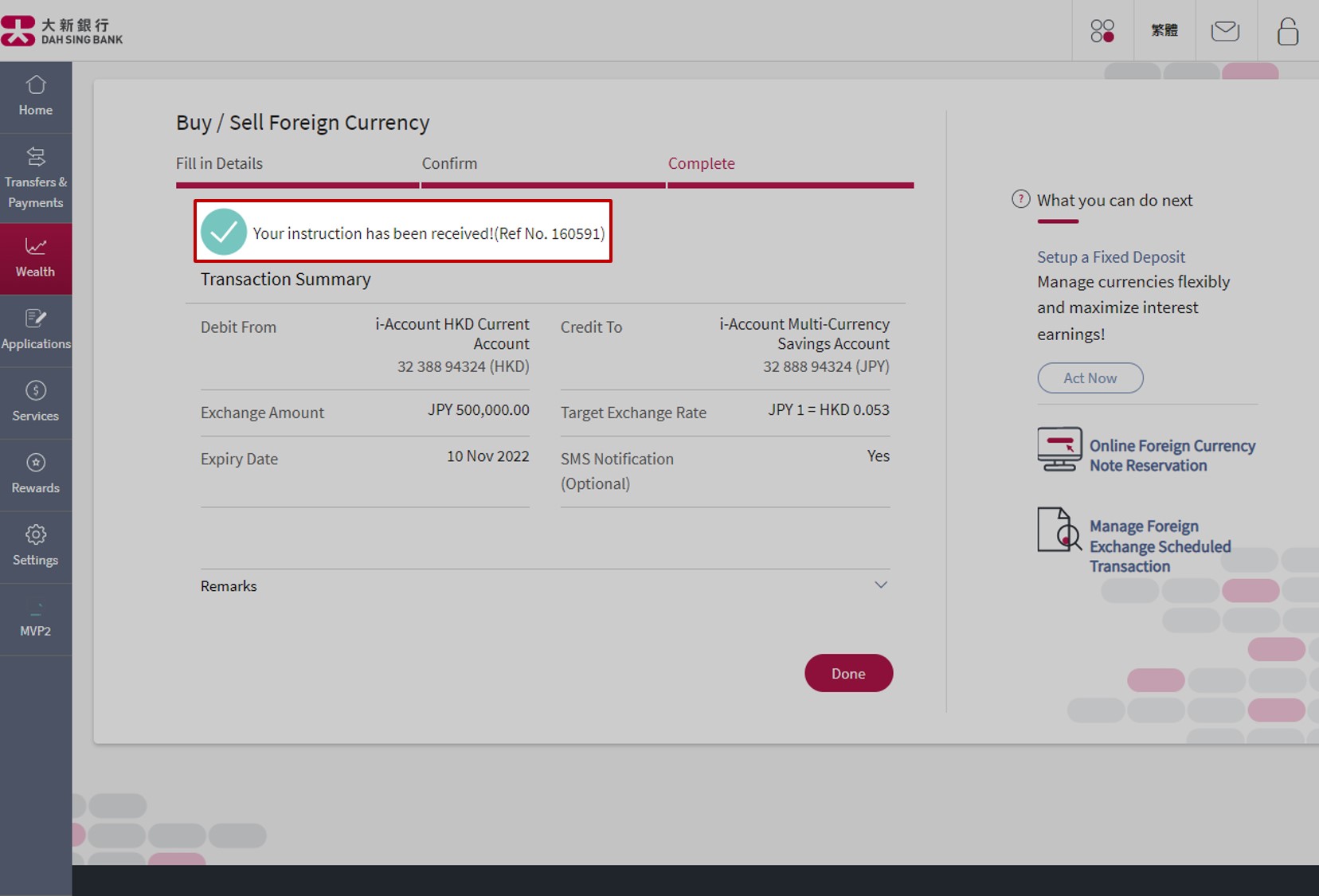Viewport: 1319px width, 896px height.
Task: Switch language to Traditional Chinese
Action: (1164, 31)
